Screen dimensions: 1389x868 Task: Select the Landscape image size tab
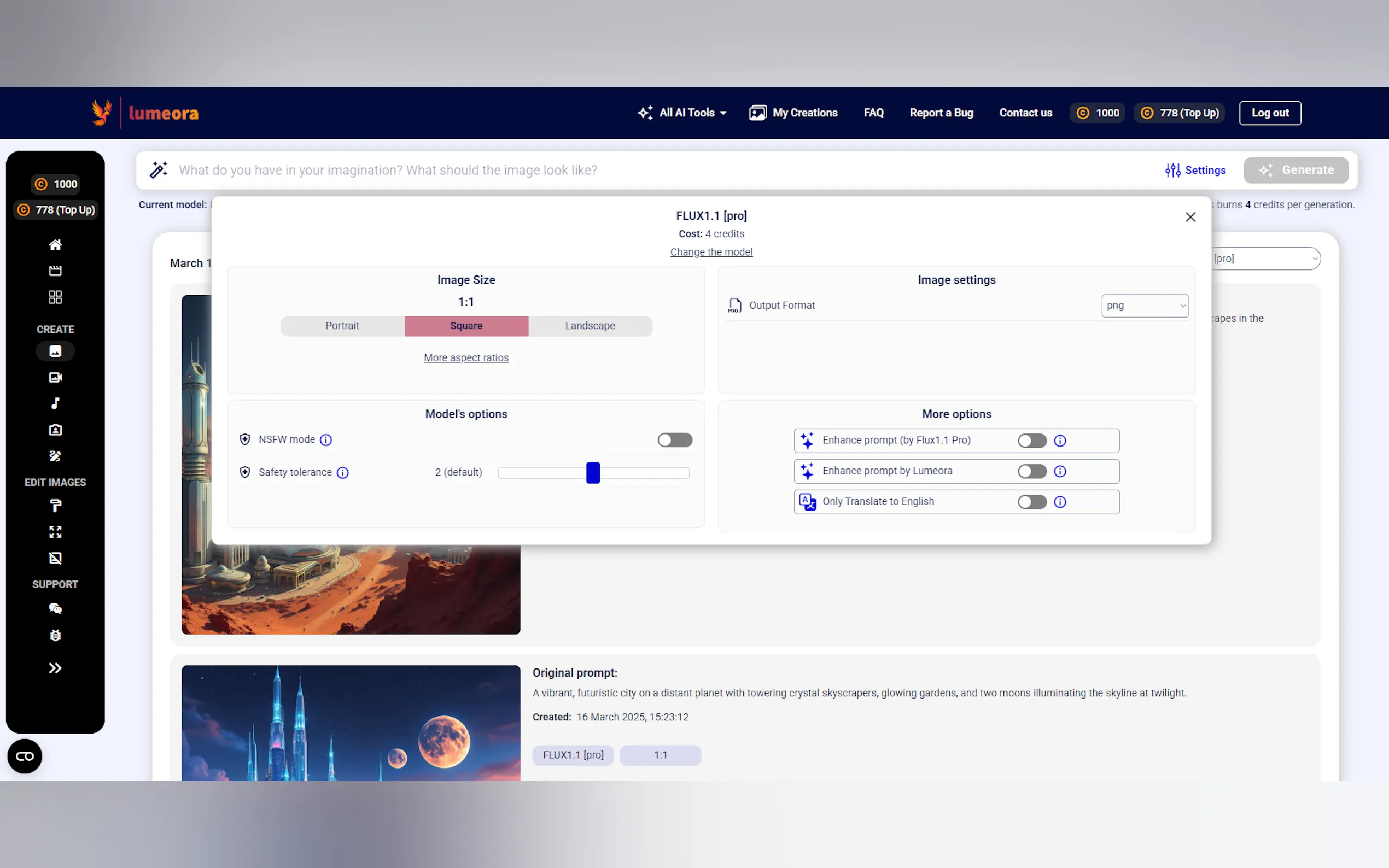tap(590, 326)
